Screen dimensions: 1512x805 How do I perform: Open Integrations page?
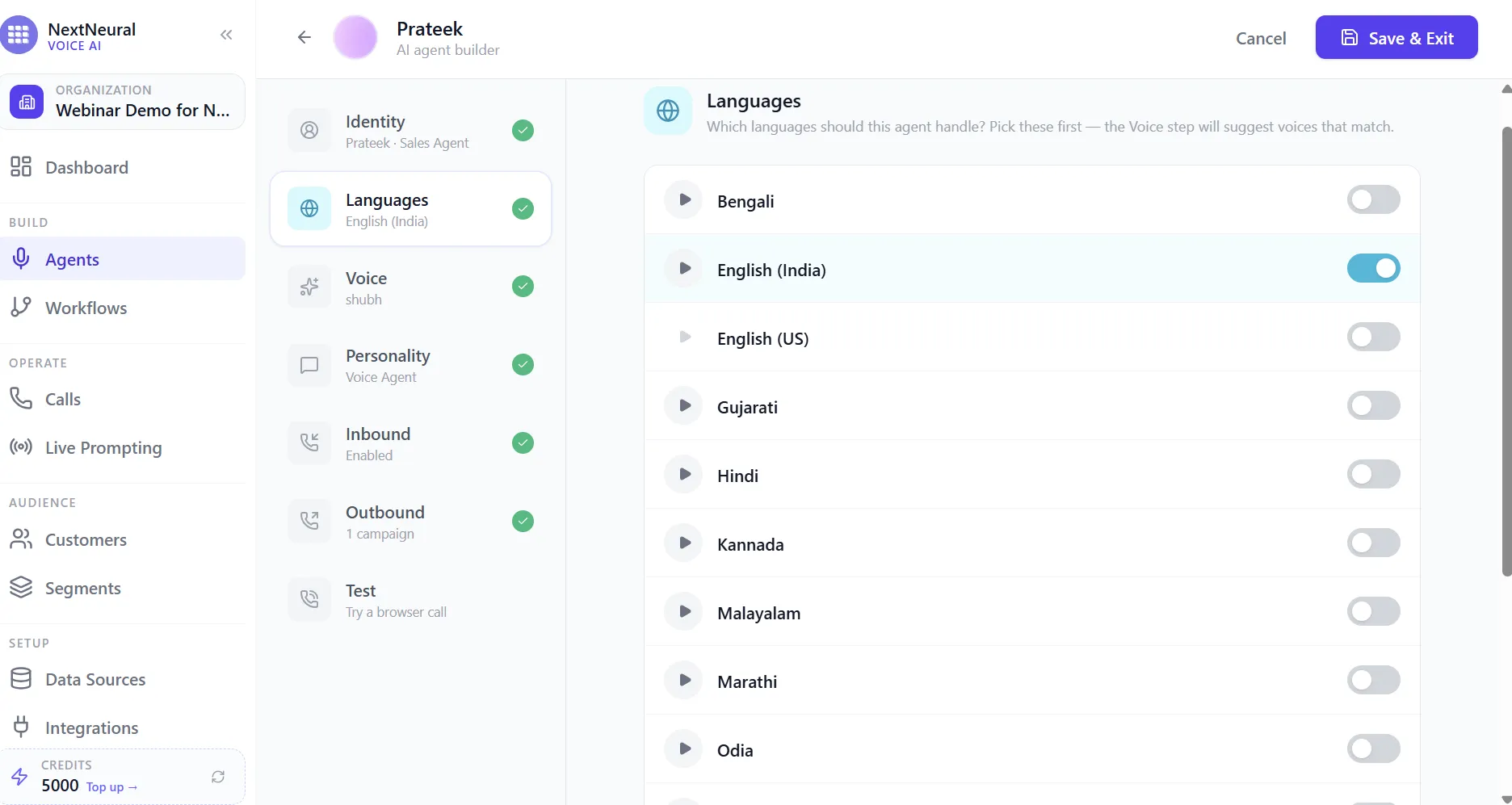coord(123,727)
